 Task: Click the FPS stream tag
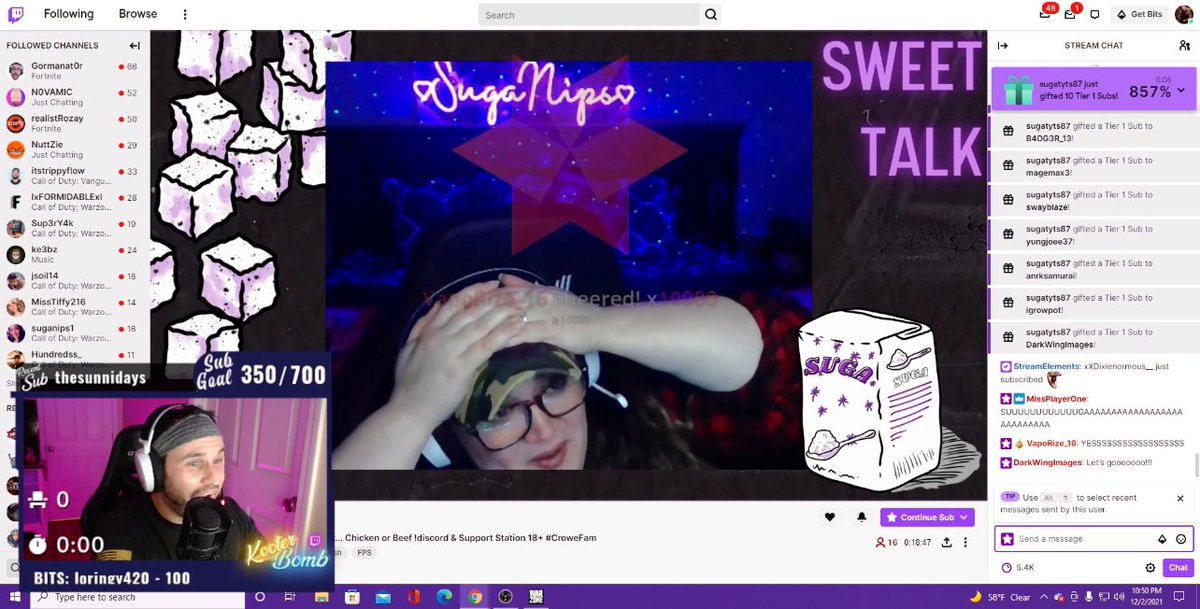[x=364, y=552]
